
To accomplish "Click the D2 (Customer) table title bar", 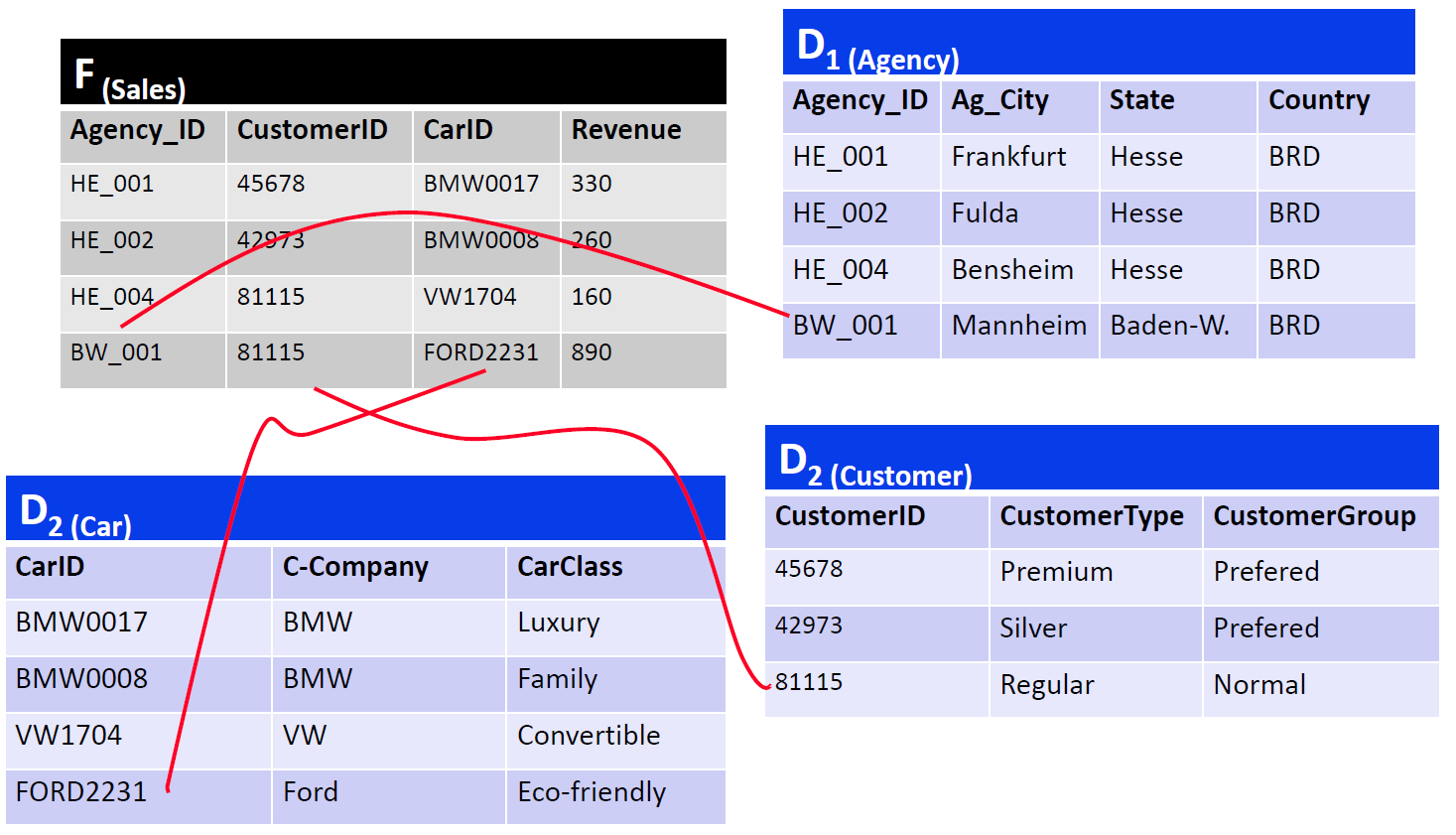I will (1101, 459).
